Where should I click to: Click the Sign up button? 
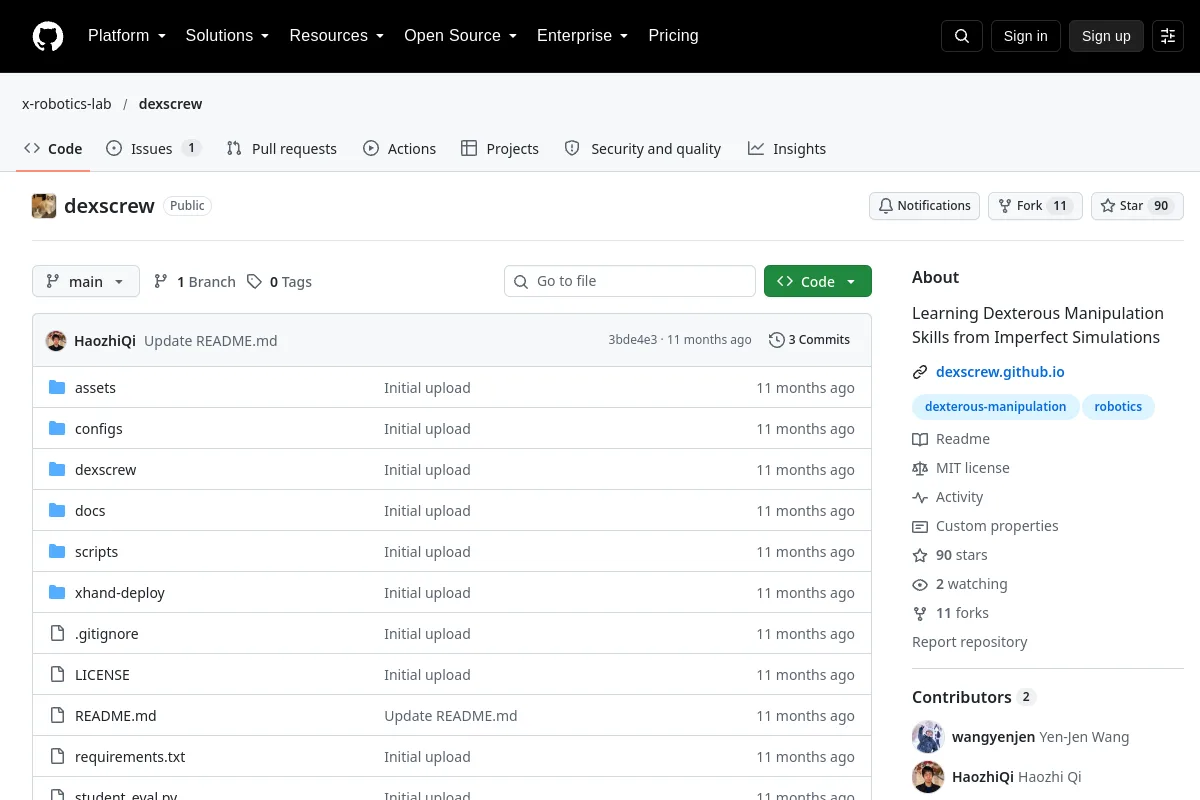pos(1106,36)
